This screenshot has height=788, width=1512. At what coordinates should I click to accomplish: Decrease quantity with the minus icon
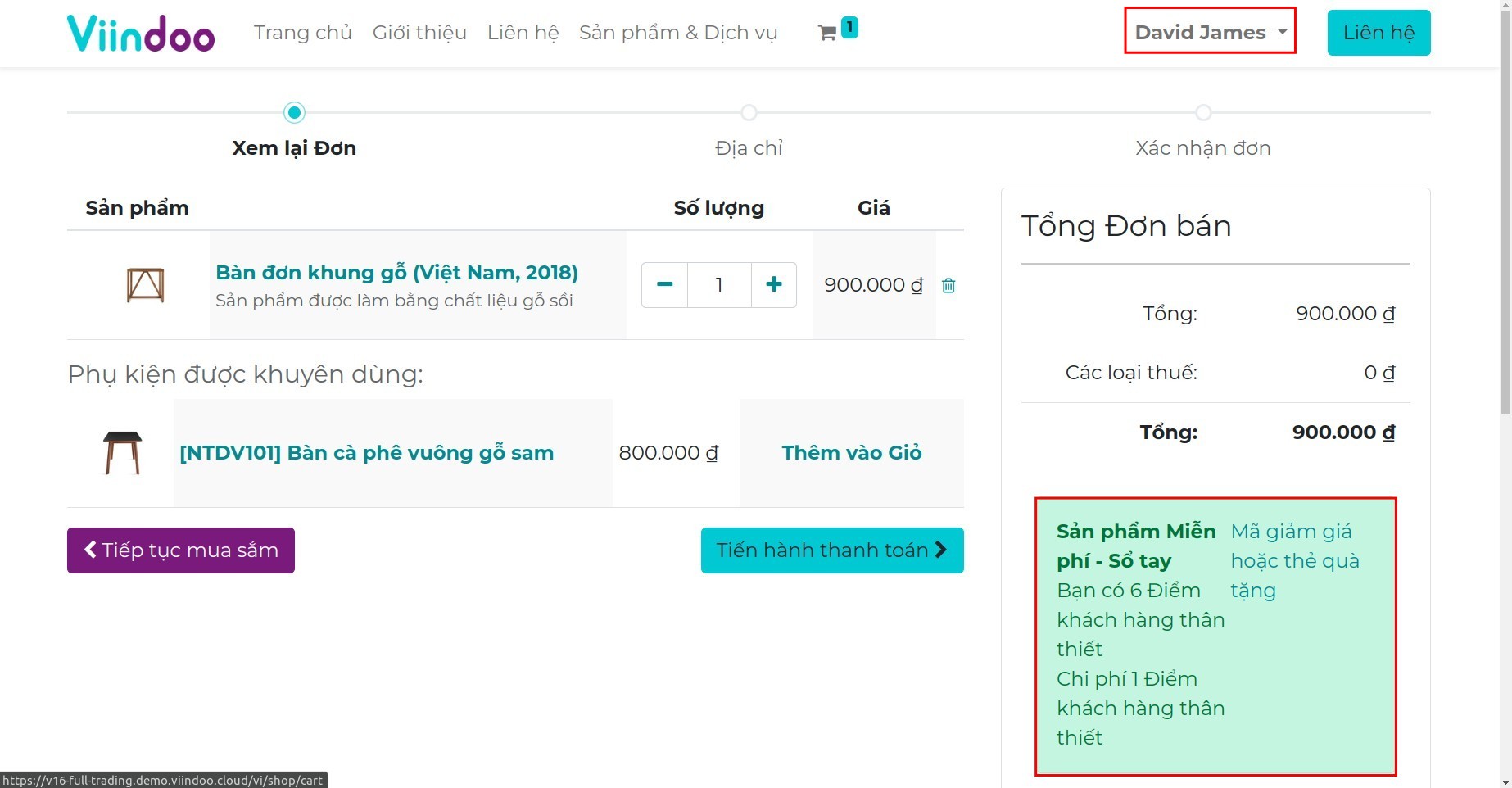[663, 284]
